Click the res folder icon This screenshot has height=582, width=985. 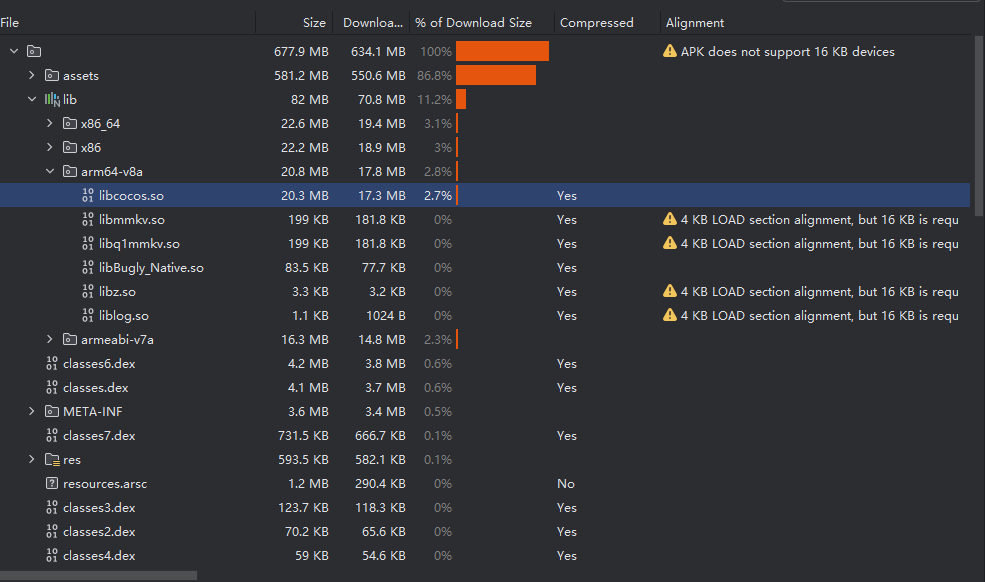(52, 460)
